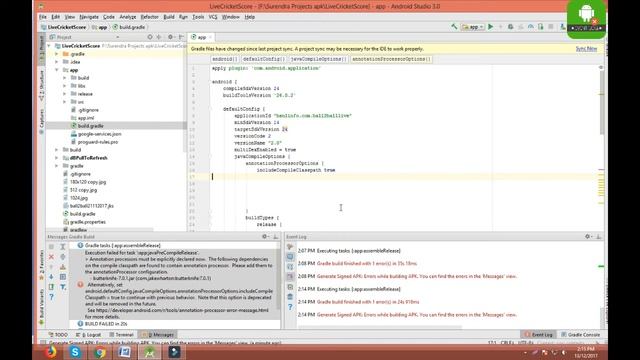Image resolution: width=640 pixels, height=360 pixels.
Task: Toggle the Build Variants side tab
Action: click(x=42, y=307)
